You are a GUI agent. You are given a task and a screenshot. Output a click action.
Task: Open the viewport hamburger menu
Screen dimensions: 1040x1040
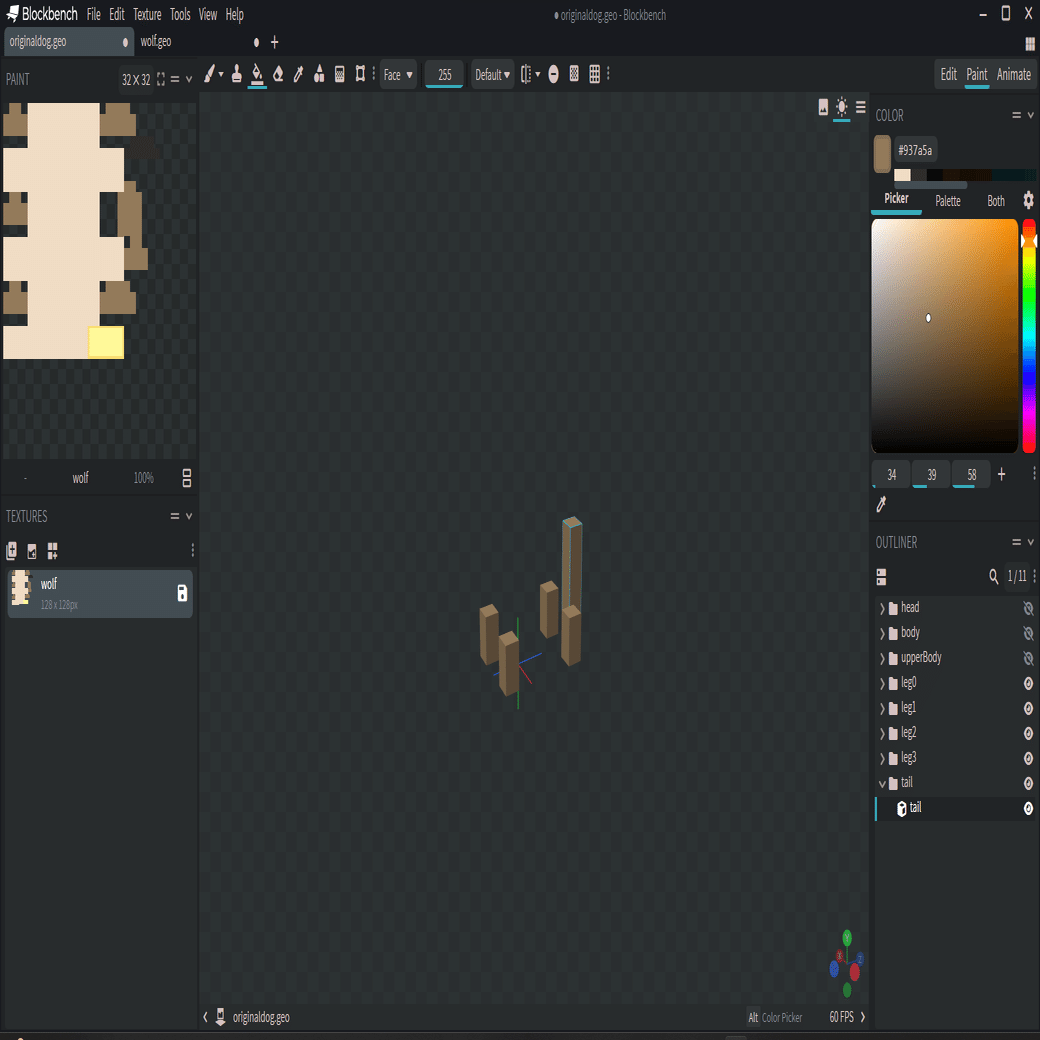[x=860, y=107]
